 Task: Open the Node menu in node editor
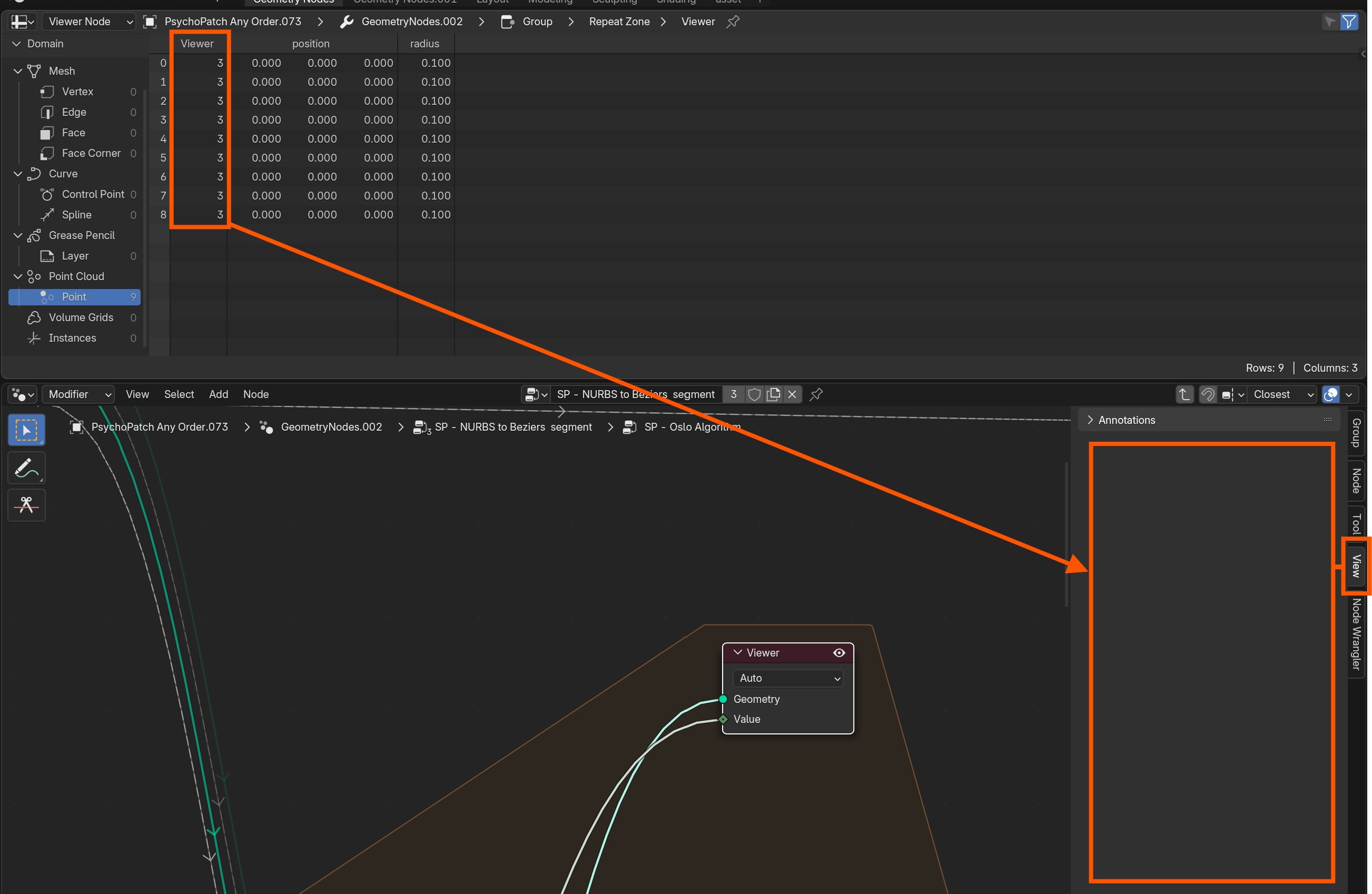pos(256,394)
